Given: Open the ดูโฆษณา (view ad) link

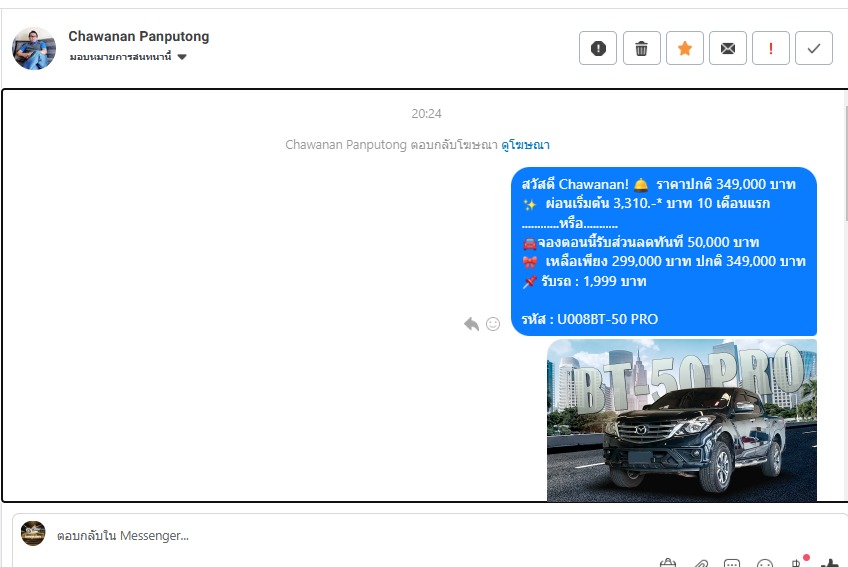Looking at the screenshot, I should coord(525,144).
